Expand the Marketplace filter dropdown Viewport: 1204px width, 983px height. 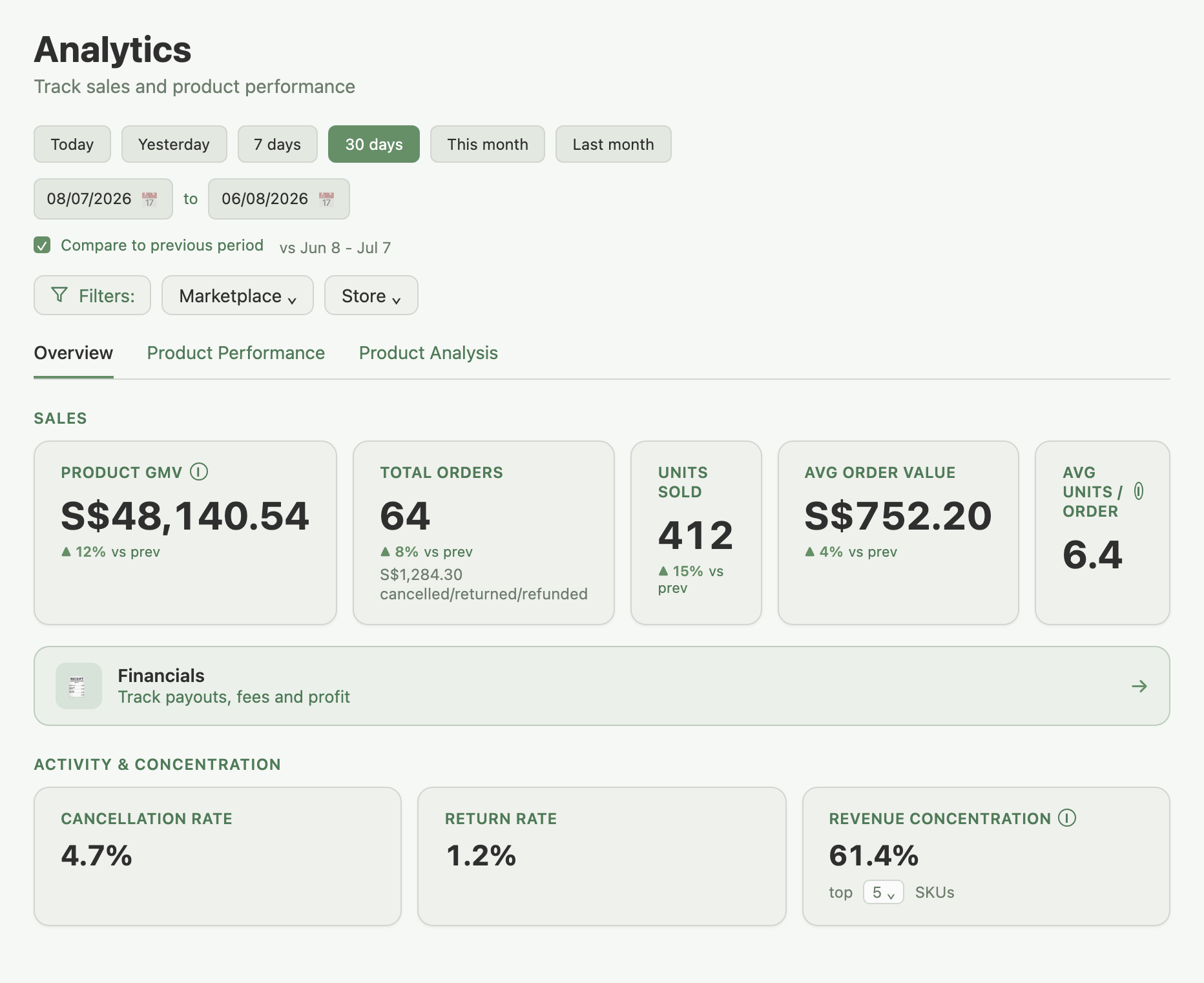click(238, 296)
